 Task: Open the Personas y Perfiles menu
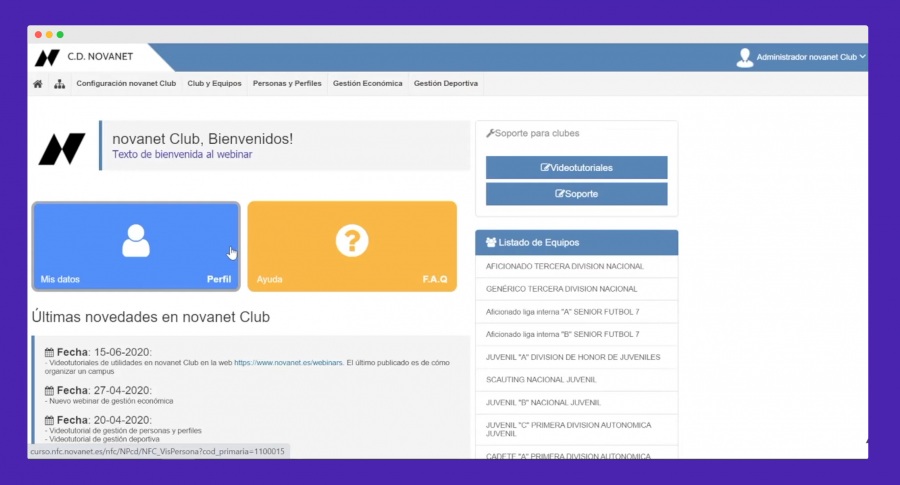(287, 83)
